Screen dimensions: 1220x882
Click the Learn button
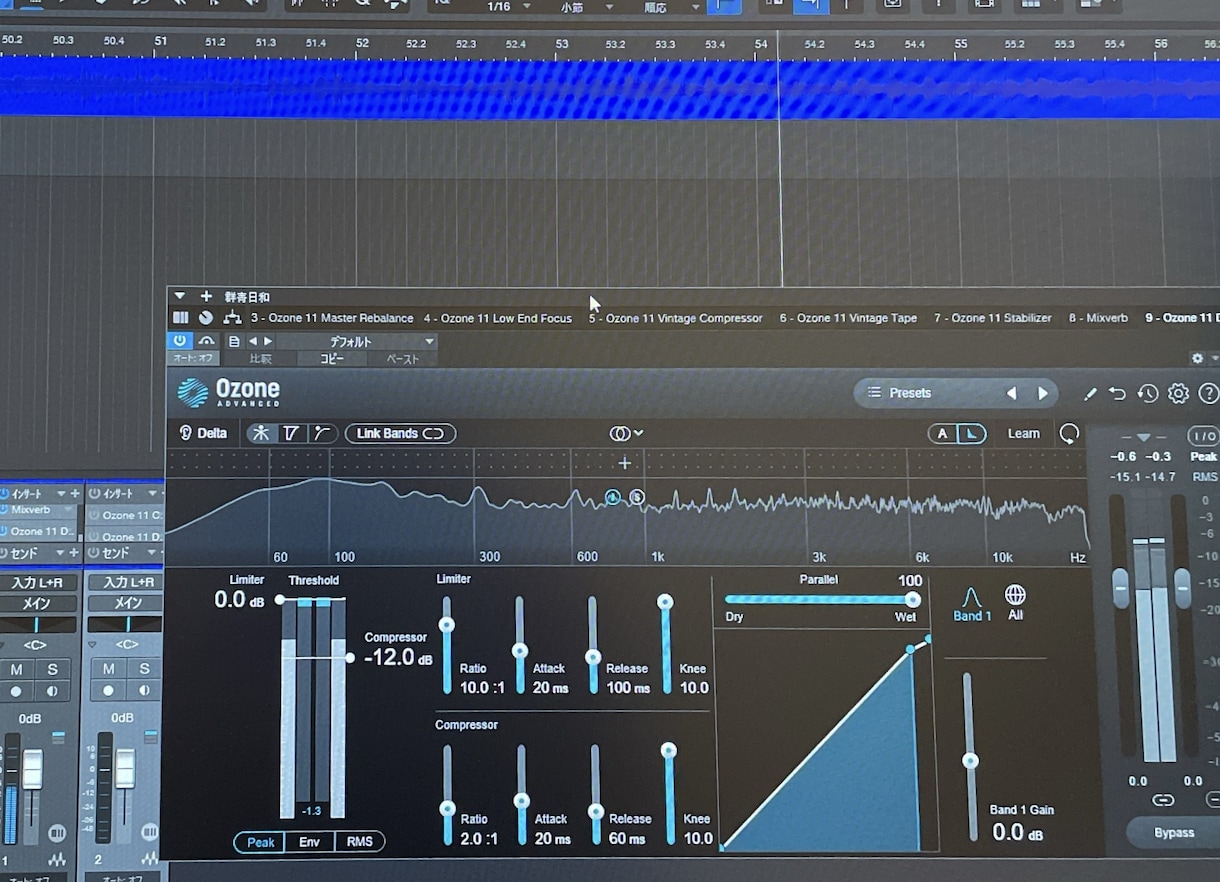(1024, 433)
